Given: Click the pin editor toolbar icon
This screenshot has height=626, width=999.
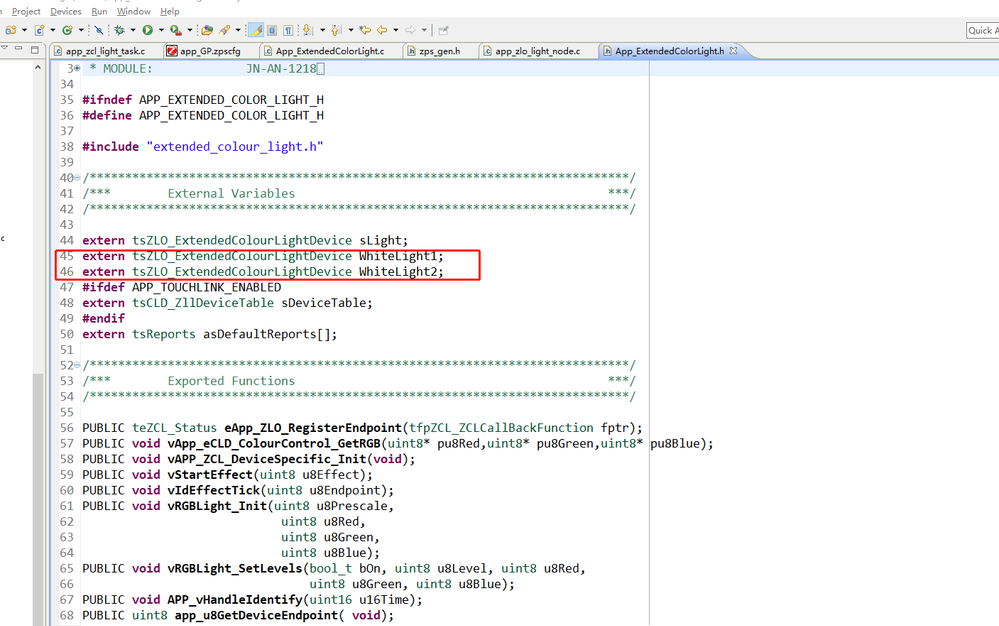Looking at the screenshot, I should (443, 30).
